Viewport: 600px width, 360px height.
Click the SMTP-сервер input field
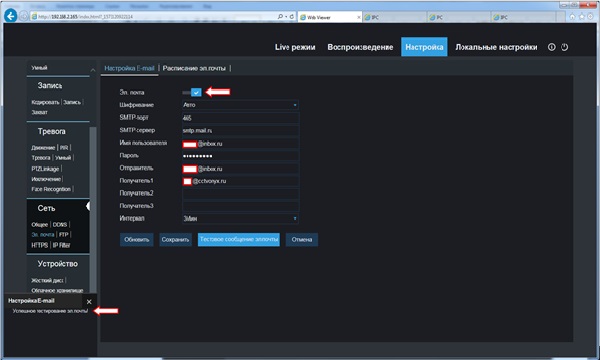pos(240,130)
